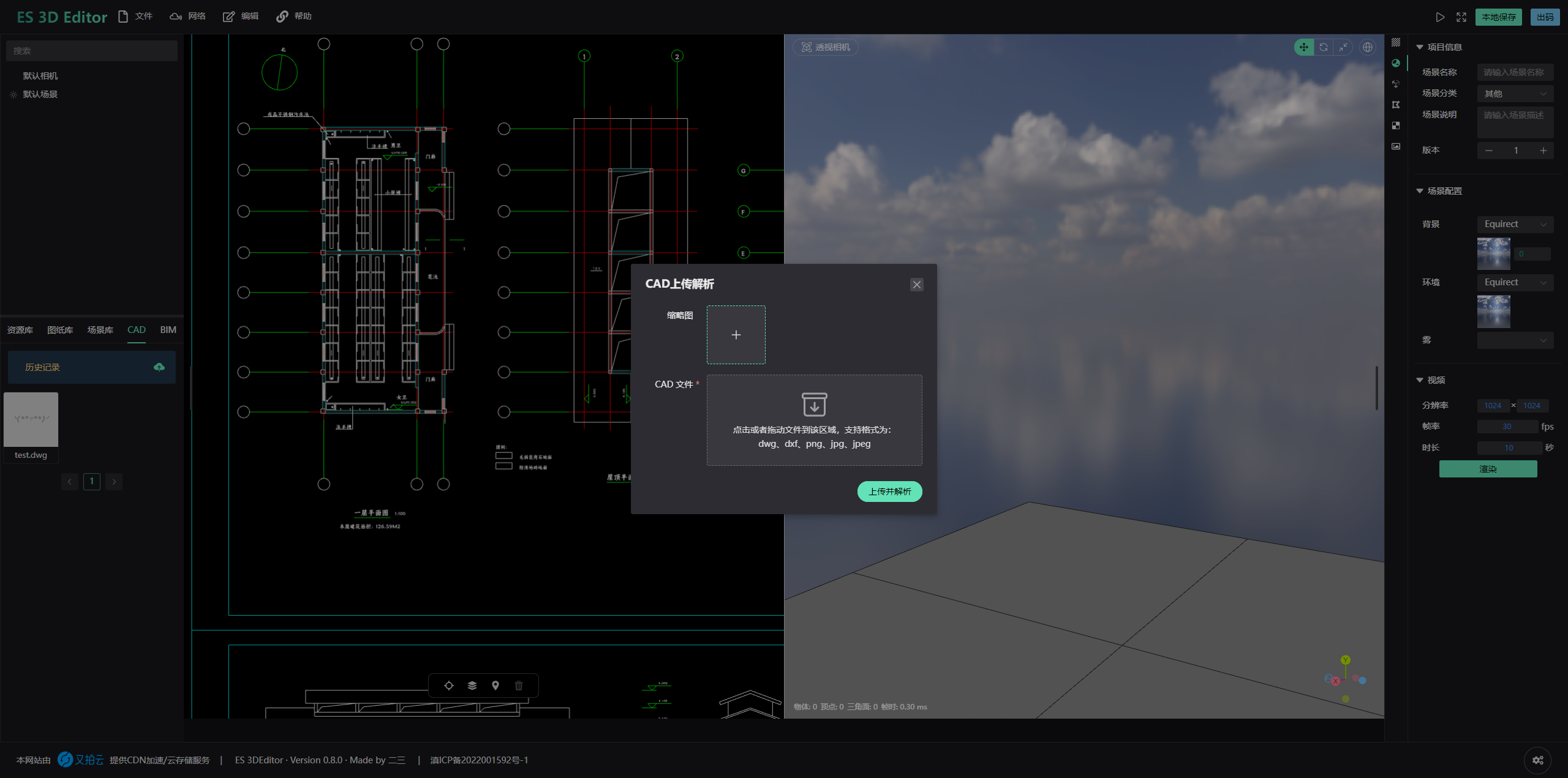The height and width of the screenshot is (778, 1568).
Task: Open the 文件 menu
Action: [x=135, y=17]
